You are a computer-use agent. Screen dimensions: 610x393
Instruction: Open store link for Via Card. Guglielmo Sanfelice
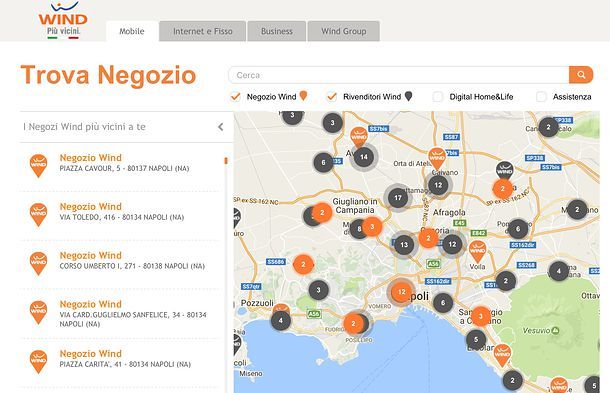point(91,304)
